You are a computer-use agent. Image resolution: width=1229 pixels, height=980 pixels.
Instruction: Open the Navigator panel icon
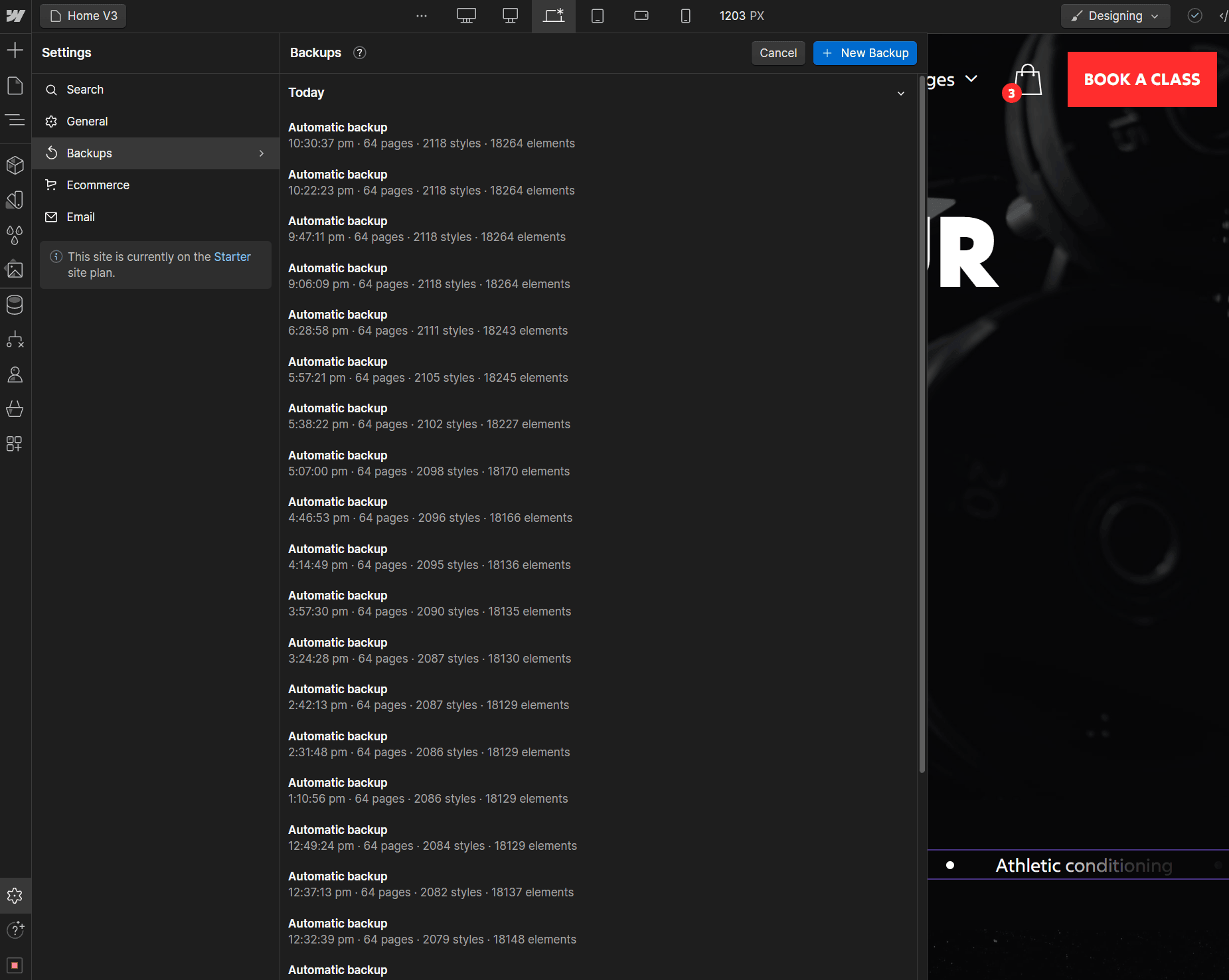(x=15, y=120)
